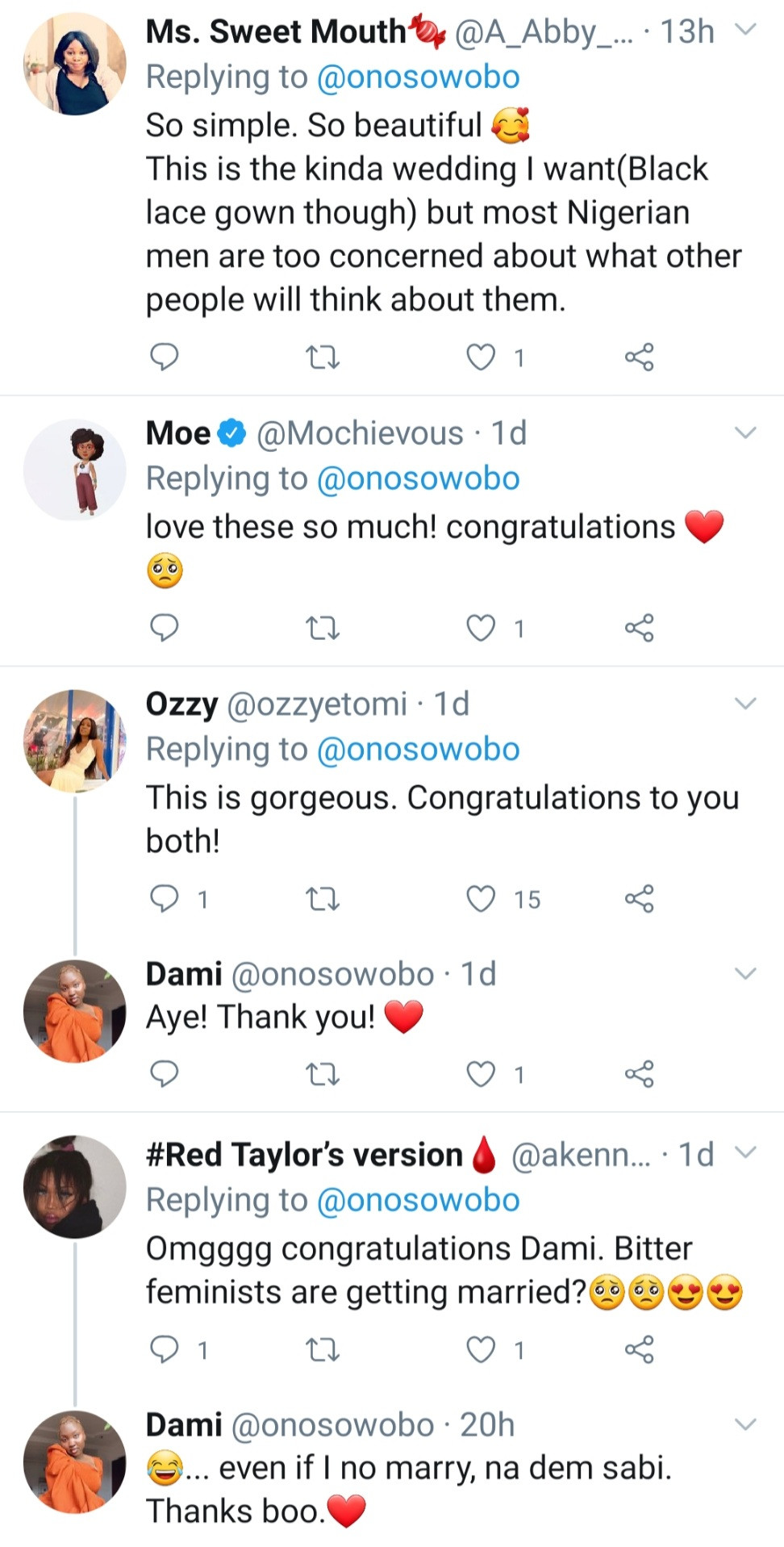Tap @onosowobo mention under Ozzy's name
784x1547 pixels.
418,750
